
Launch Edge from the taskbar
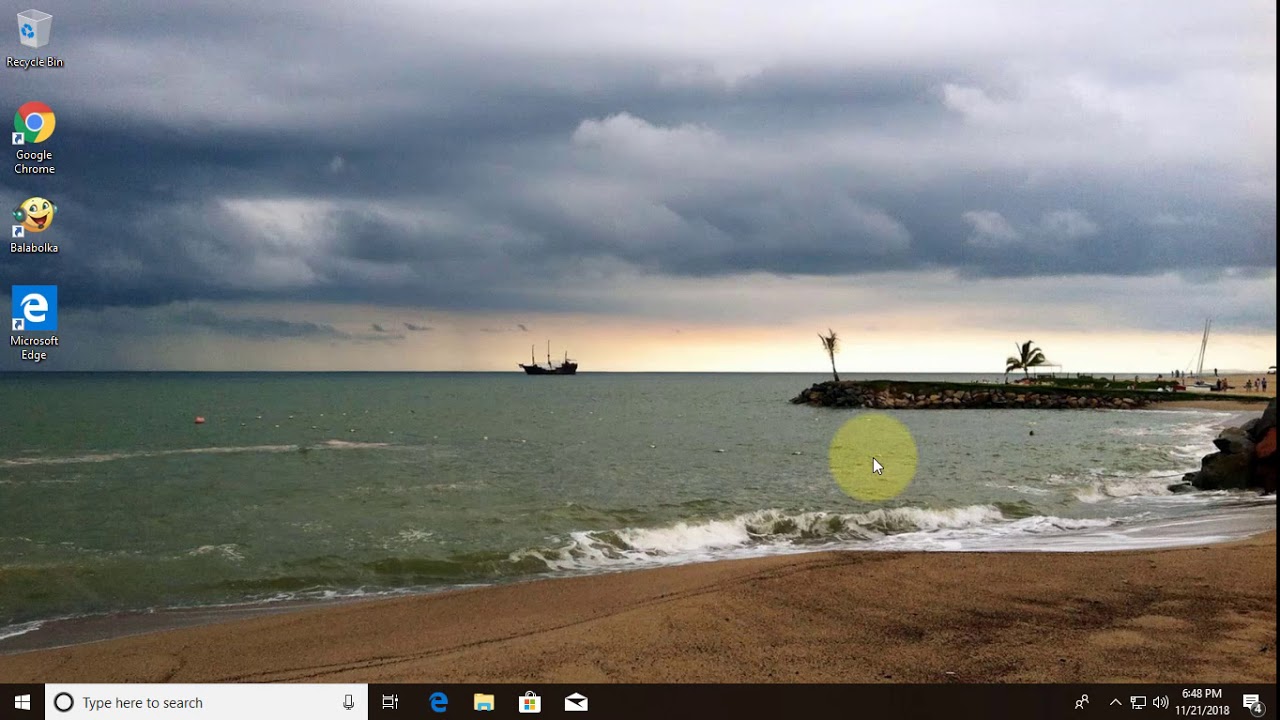[x=438, y=702]
